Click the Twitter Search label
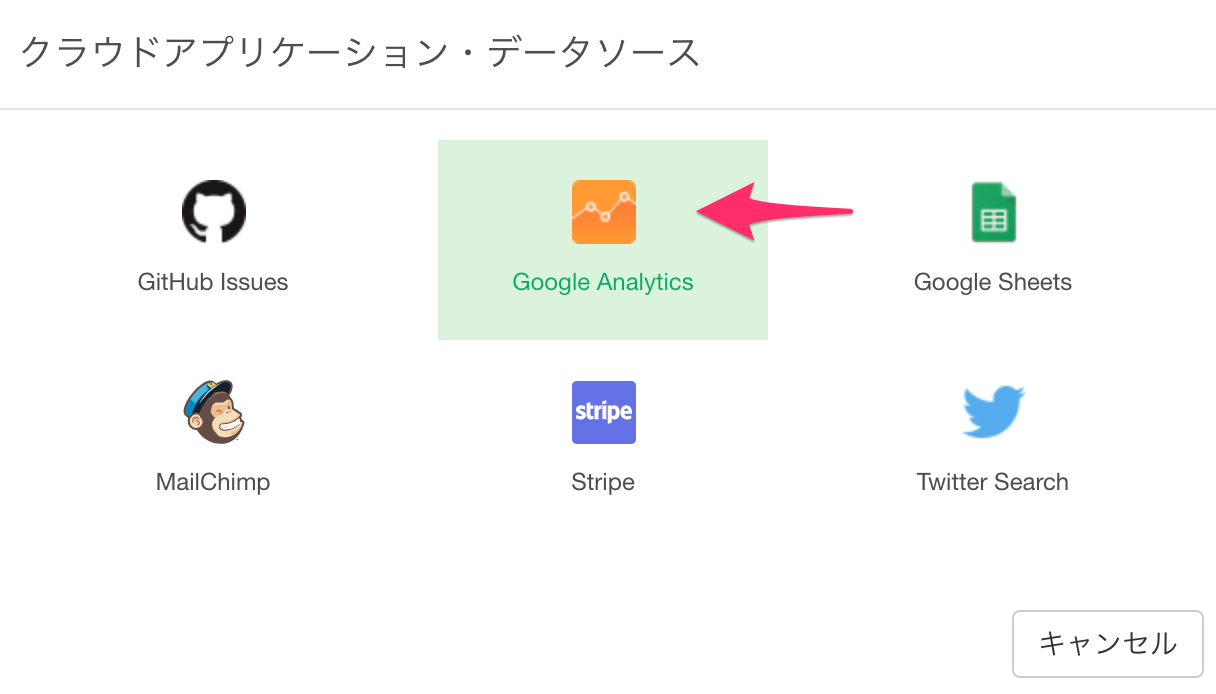This screenshot has height=694, width=1216. tap(993, 482)
